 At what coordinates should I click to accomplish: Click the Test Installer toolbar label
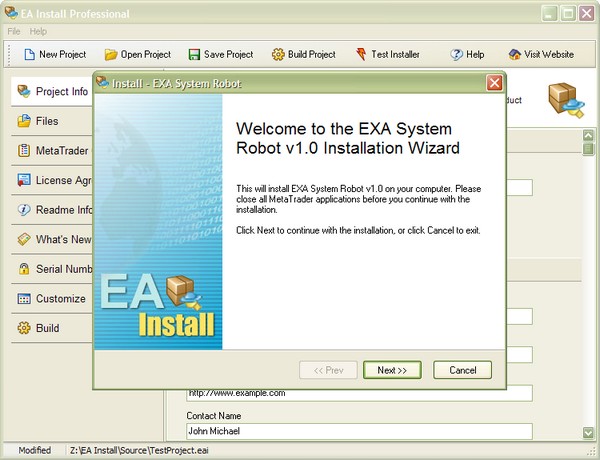[x=396, y=55]
